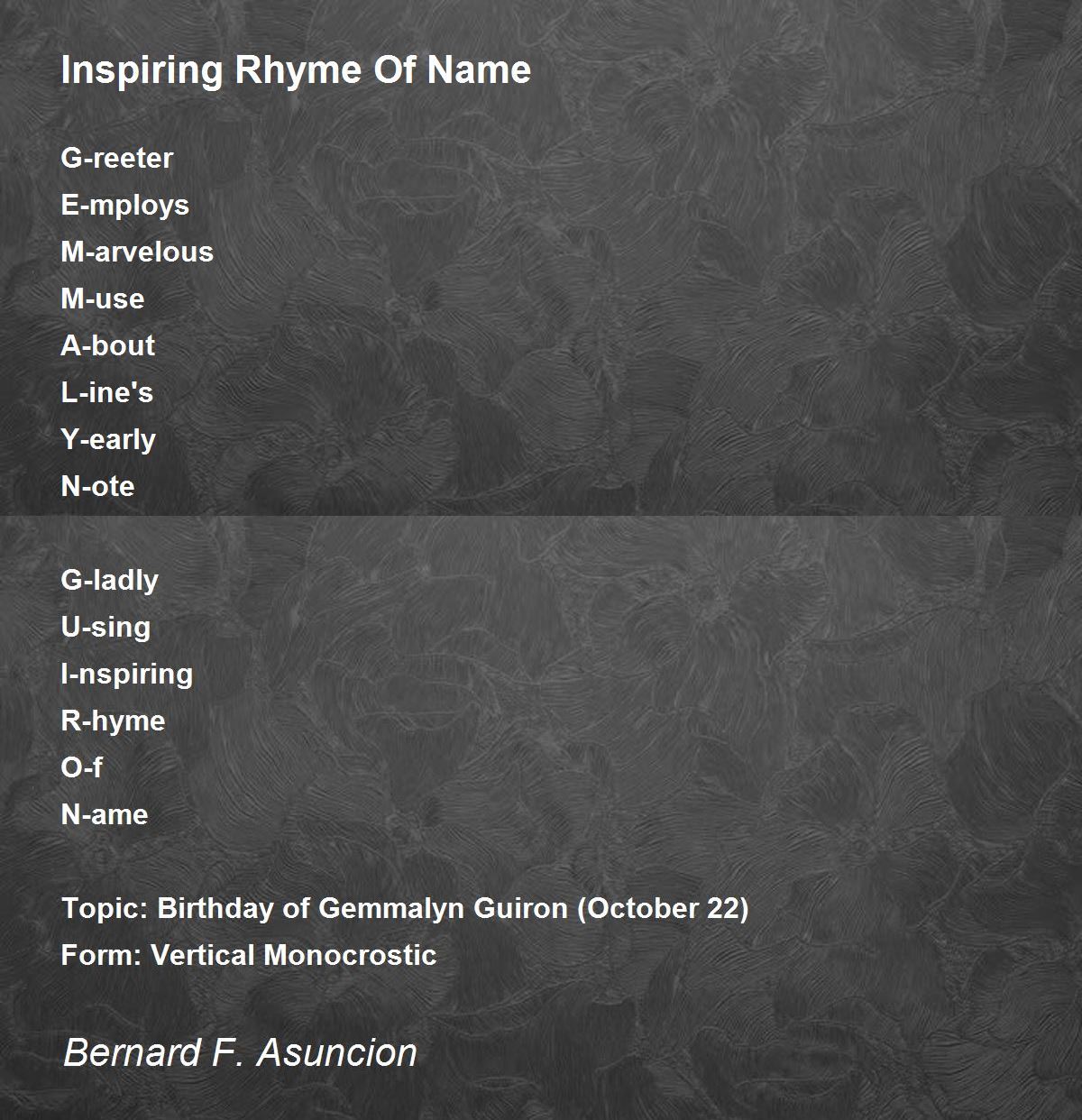
Task: Click the line R-hyme
Action: [x=113, y=721]
